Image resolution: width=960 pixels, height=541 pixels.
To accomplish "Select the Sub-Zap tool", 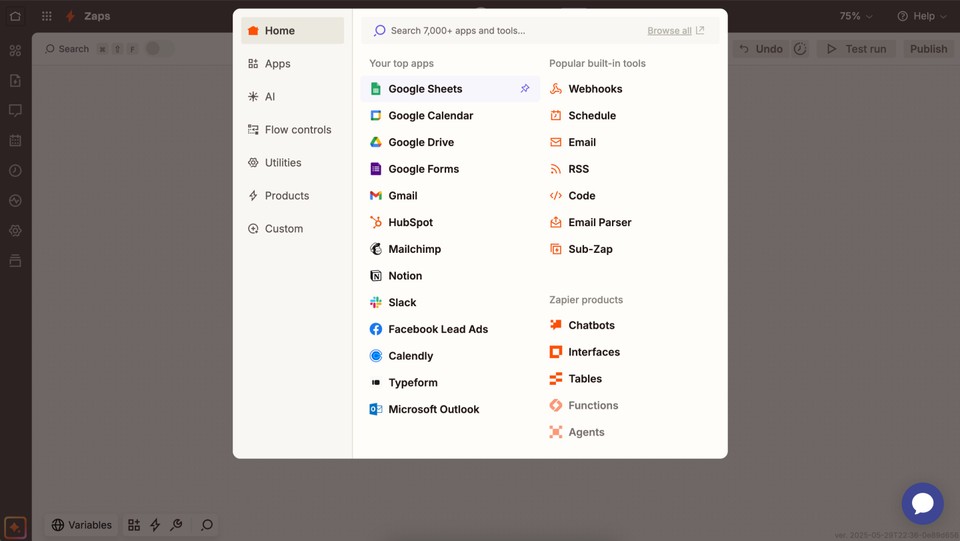I will click(x=629, y=249).
